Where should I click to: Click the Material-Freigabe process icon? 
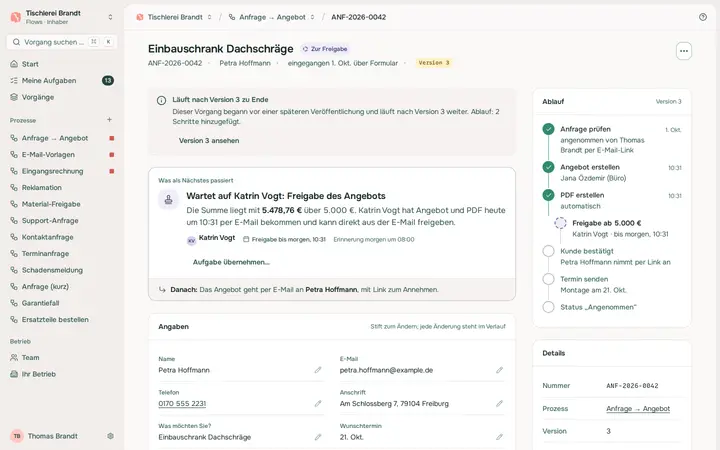(x=14, y=204)
